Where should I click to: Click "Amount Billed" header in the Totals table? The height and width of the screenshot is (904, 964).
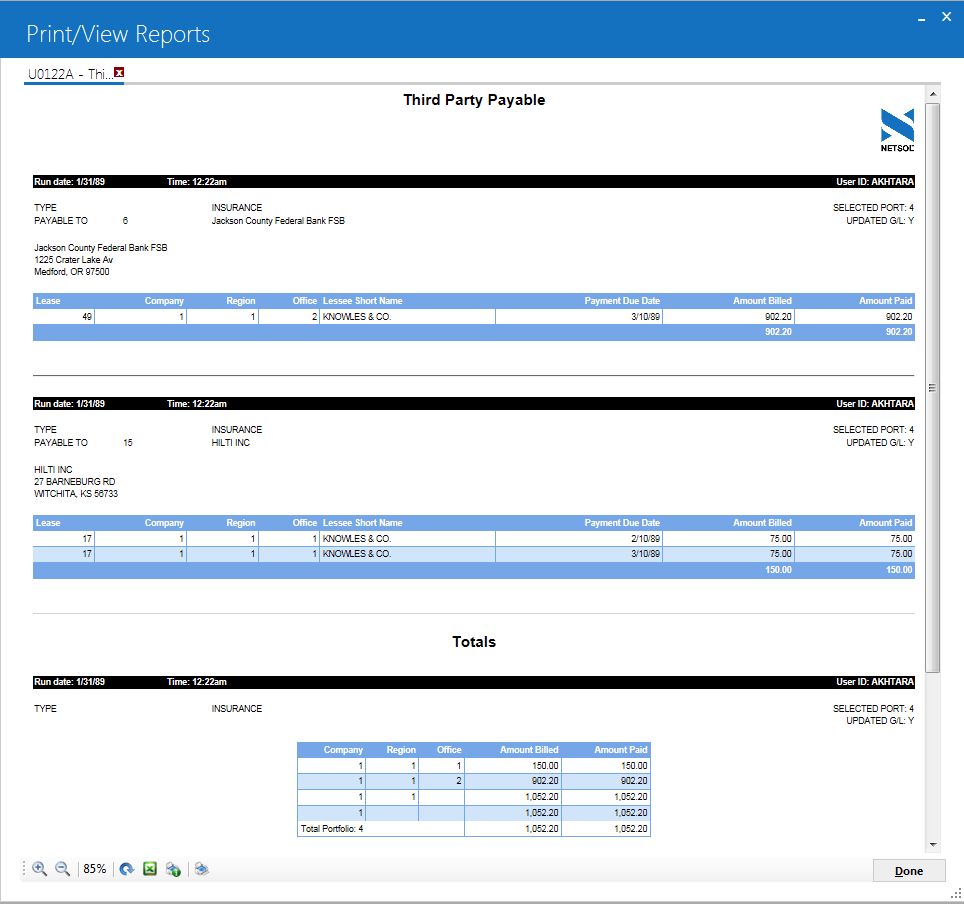point(529,750)
